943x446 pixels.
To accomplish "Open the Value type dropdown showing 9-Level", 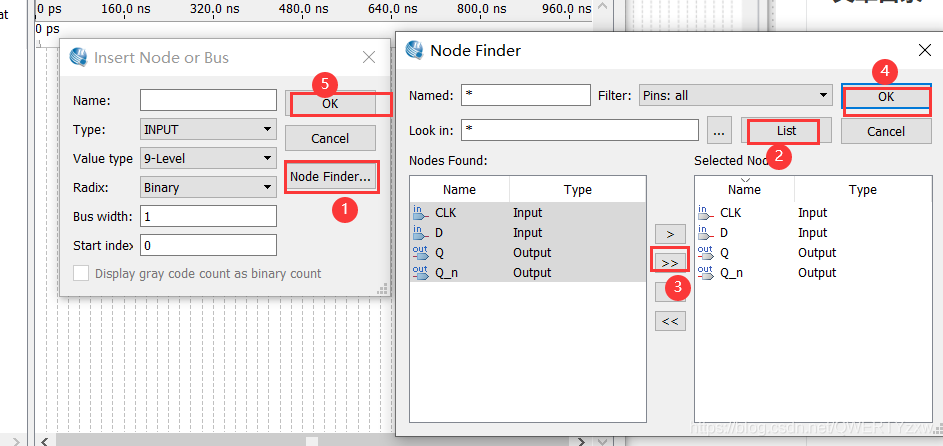I will 208,158.
